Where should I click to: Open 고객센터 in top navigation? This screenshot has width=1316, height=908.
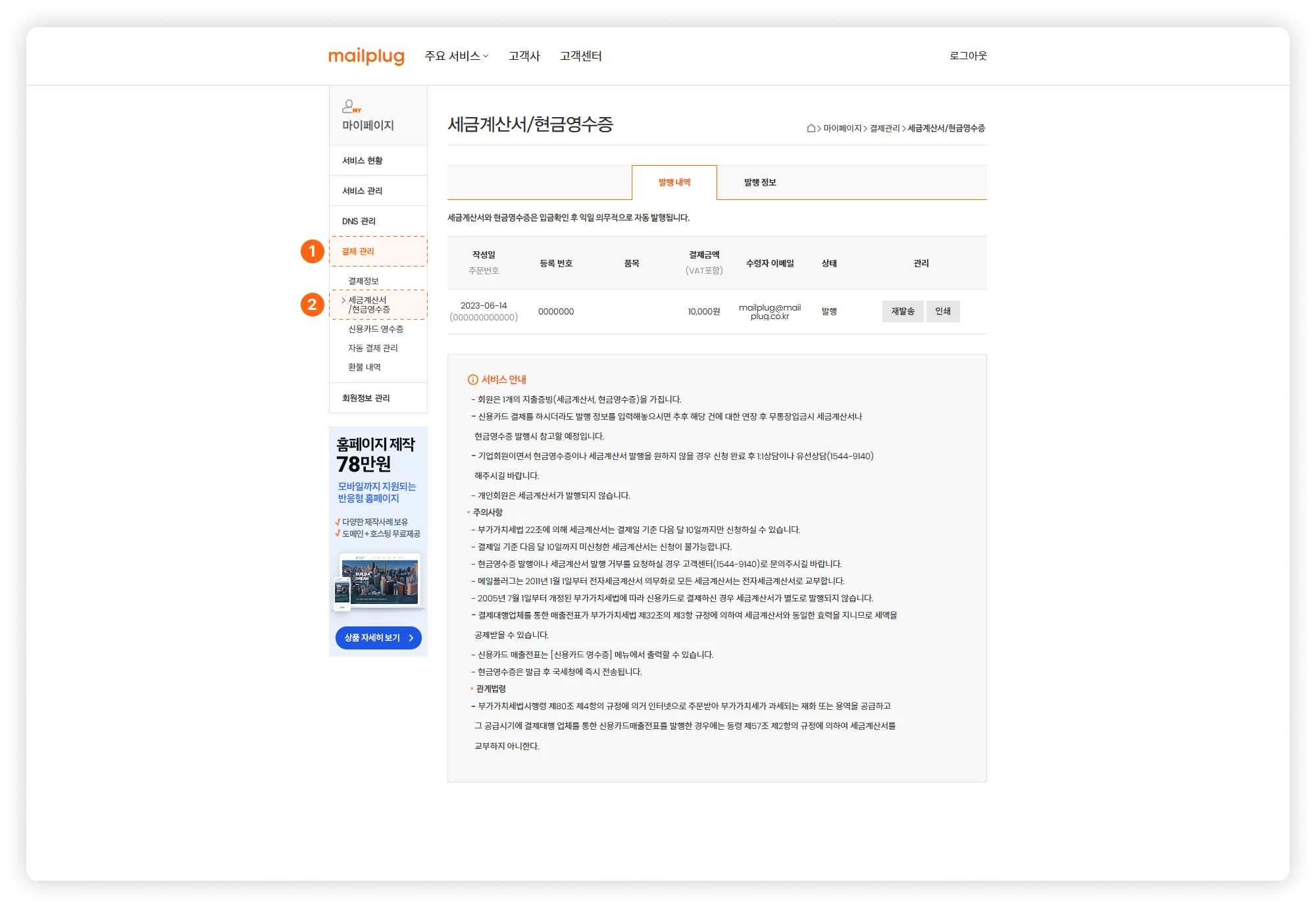point(580,56)
